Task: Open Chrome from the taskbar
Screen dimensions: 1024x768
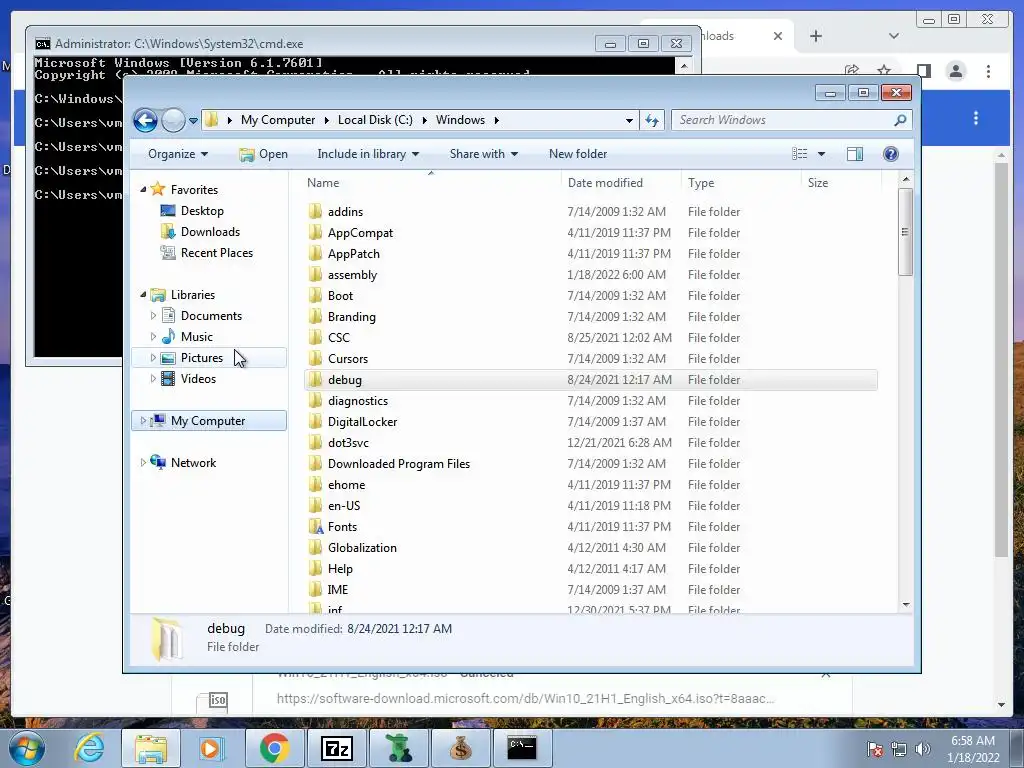Action: point(274,748)
